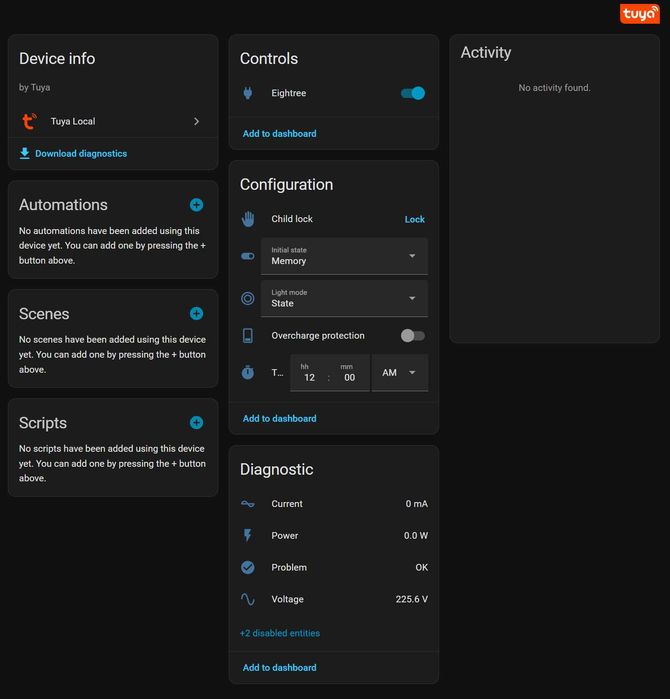Click the download arrow icon beside diagnostics
The width and height of the screenshot is (670, 699).
[x=25, y=153]
